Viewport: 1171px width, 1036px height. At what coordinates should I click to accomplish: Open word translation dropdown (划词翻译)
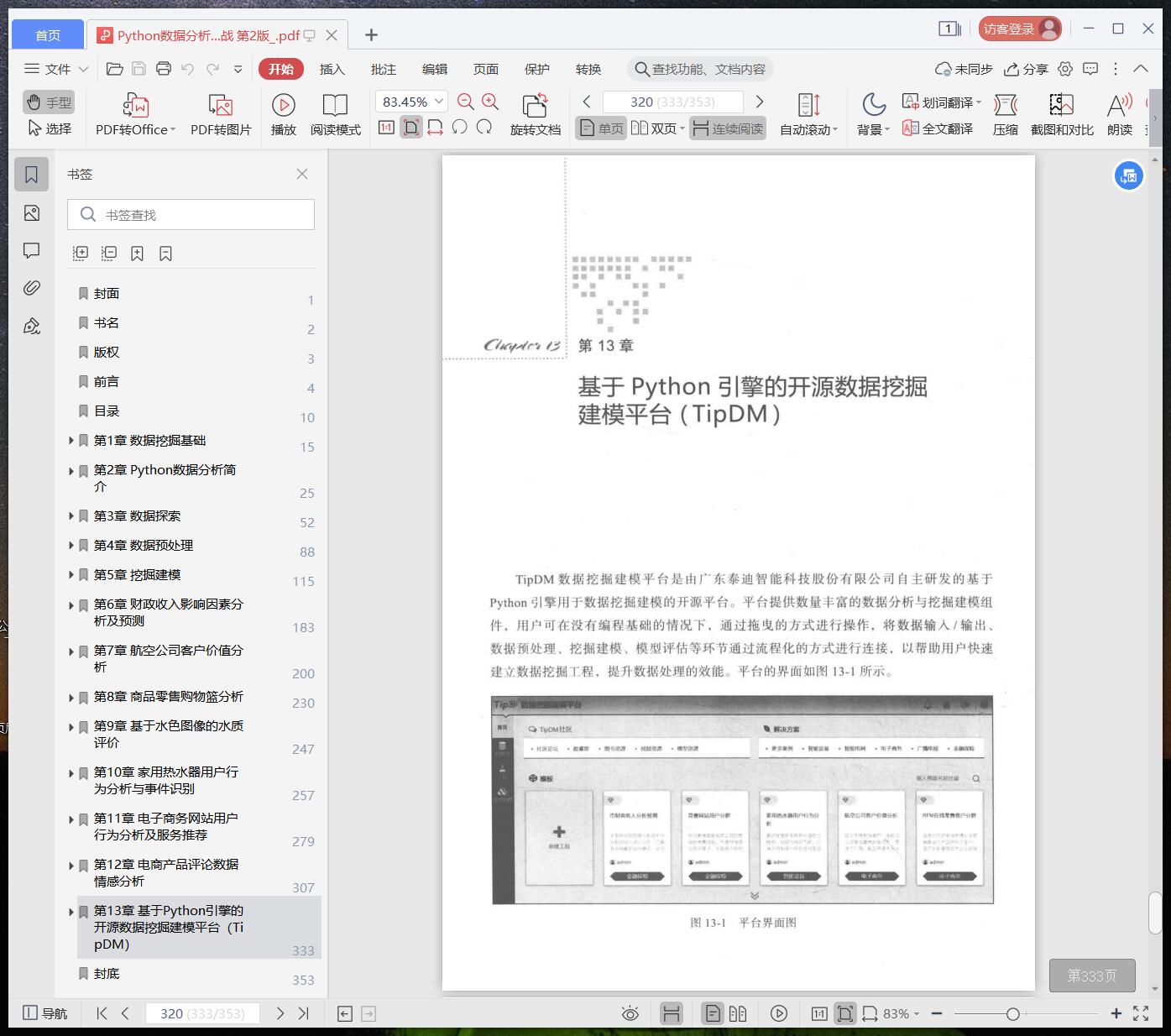click(941, 102)
